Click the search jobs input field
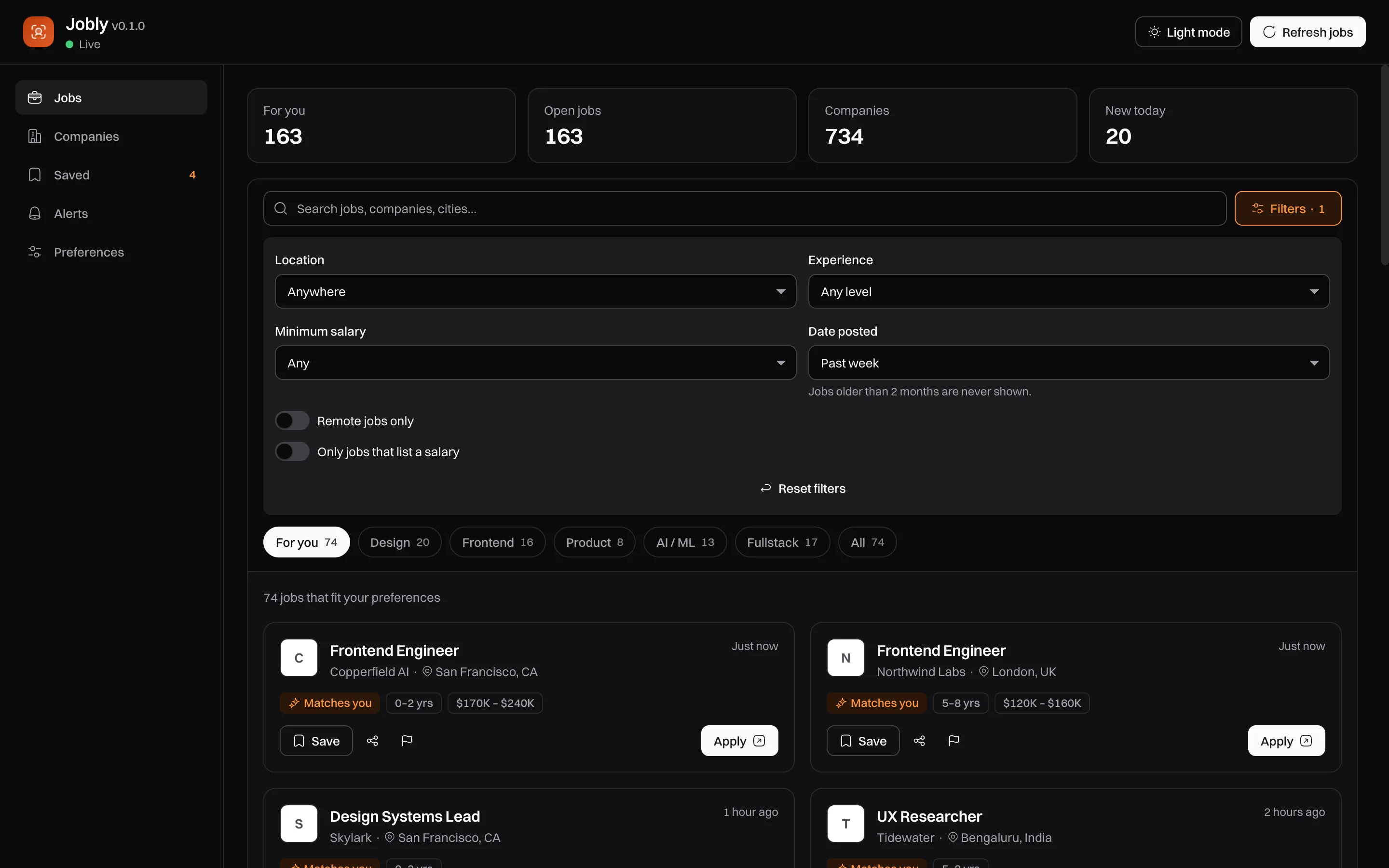The width and height of the screenshot is (1389, 868). click(x=745, y=208)
